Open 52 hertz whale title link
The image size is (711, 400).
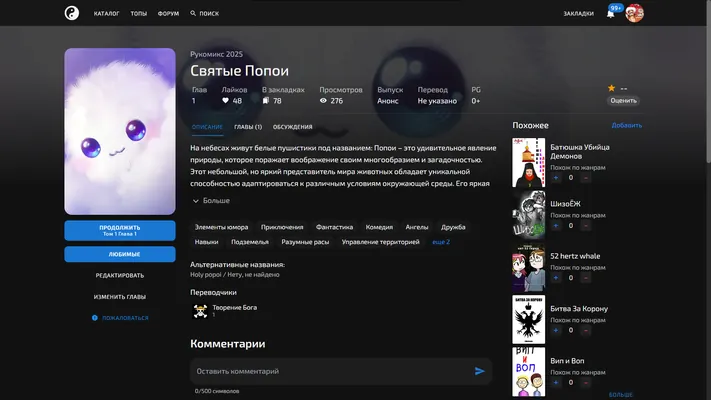click(x=575, y=256)
